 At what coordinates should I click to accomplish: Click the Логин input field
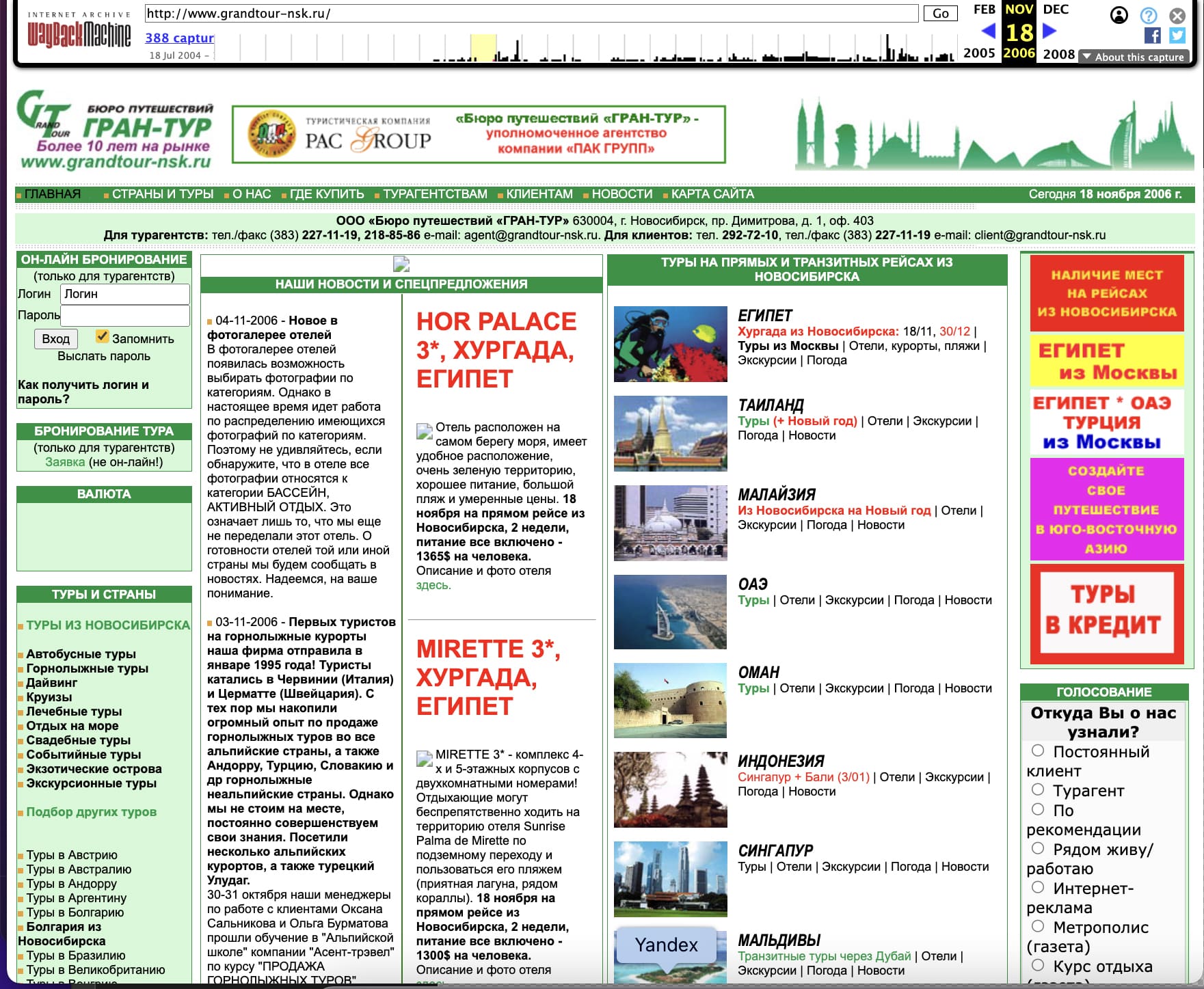[x=125, y=294]
